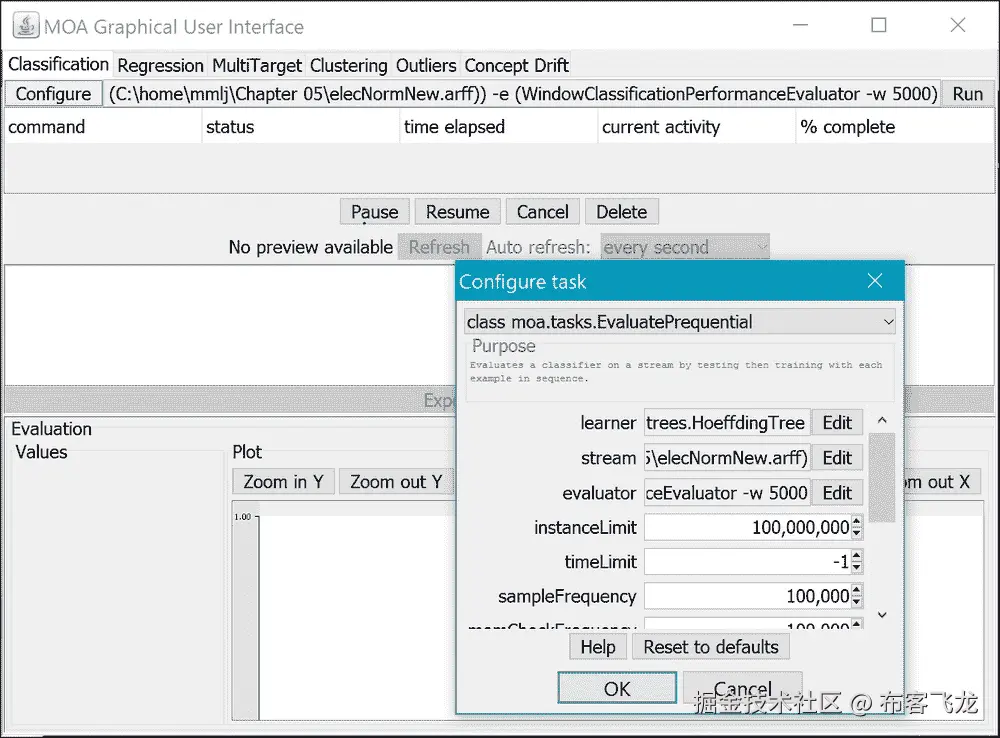
Task: Edit the evaluator option
Action: click(837, 493)
